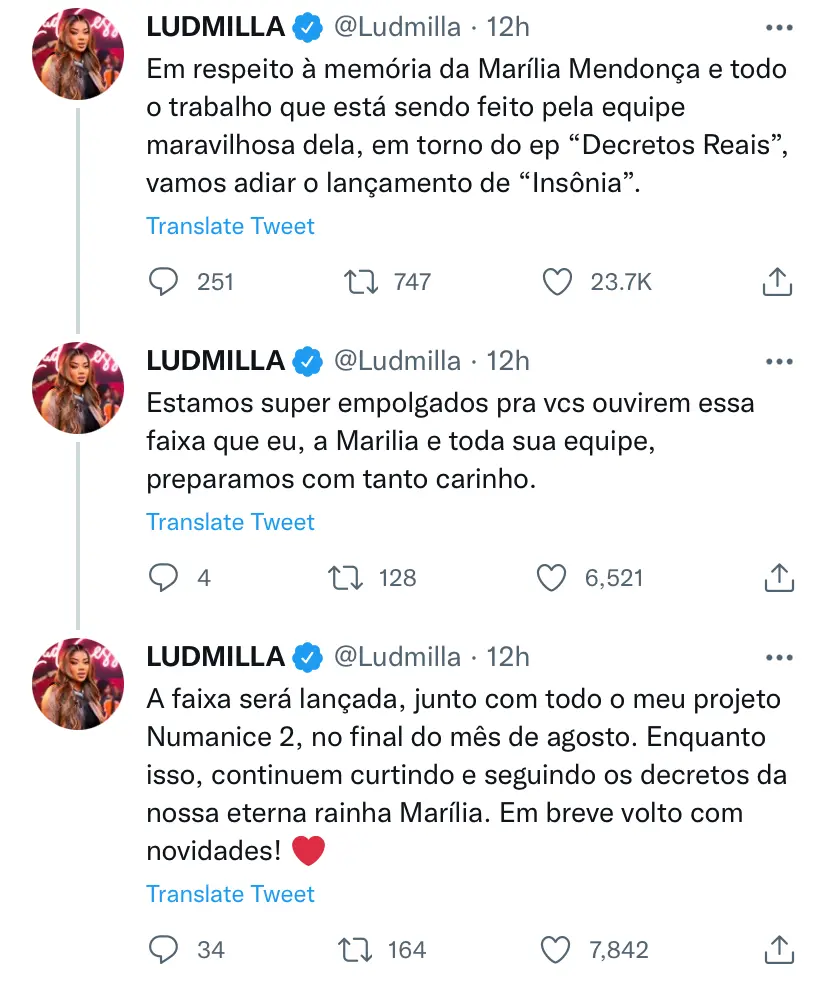The height and width of the screenshot is (985, 828).
Task: Open the share icon on the bottom tweet
Action: 779,949
